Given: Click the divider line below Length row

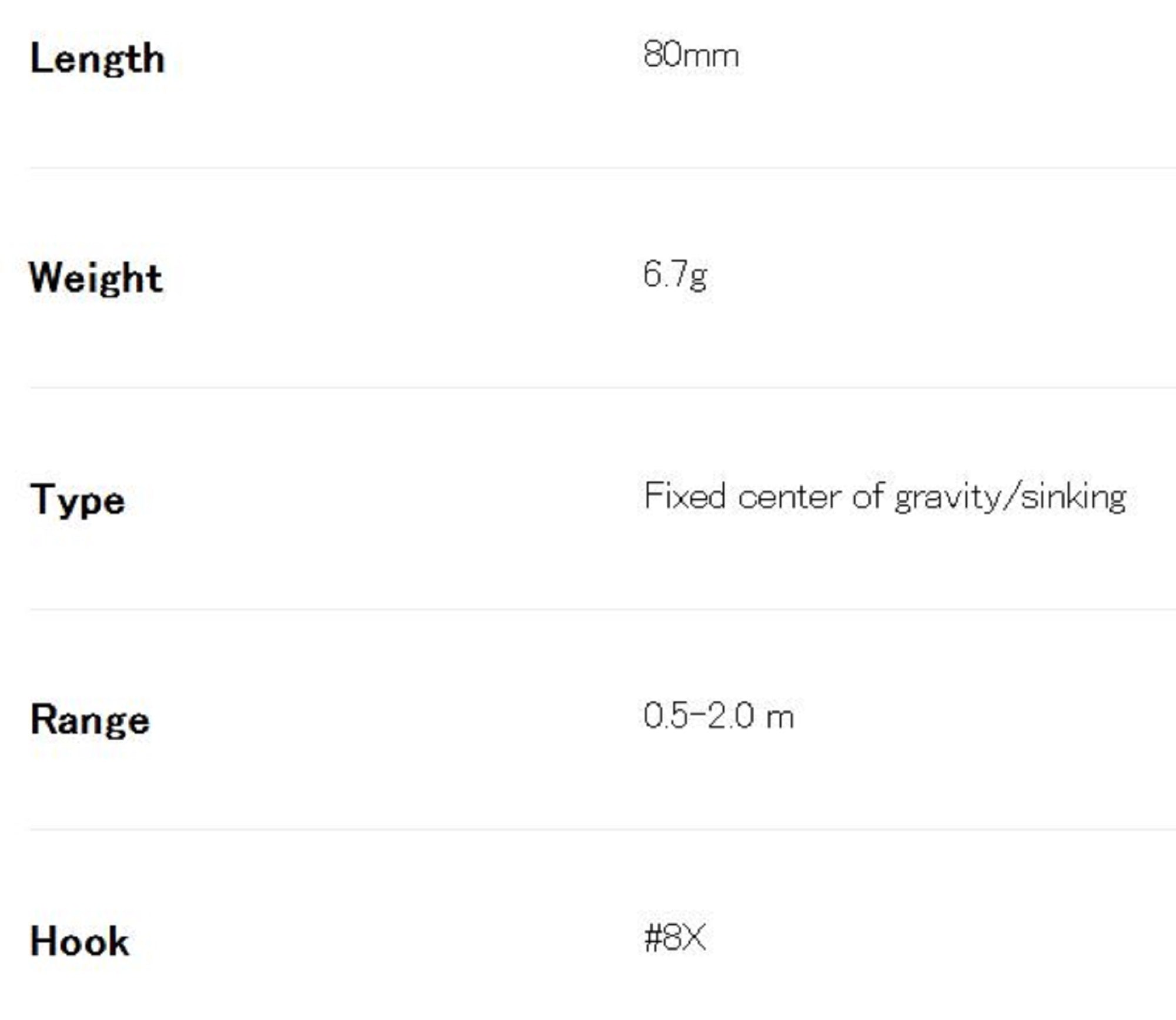Looking at the screenshot, I should (588, 168).
